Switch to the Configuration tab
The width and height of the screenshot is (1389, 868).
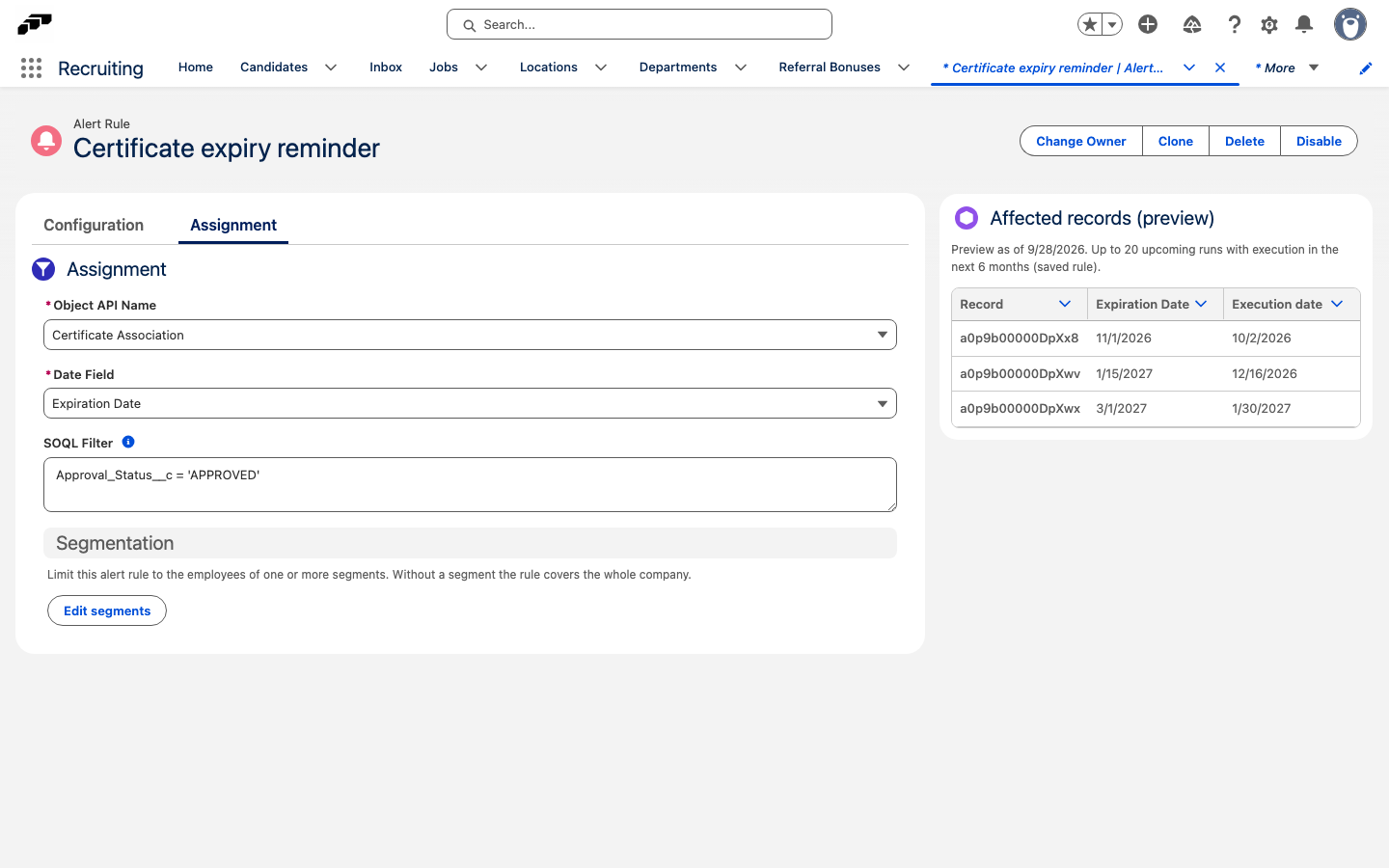point(94,225)
